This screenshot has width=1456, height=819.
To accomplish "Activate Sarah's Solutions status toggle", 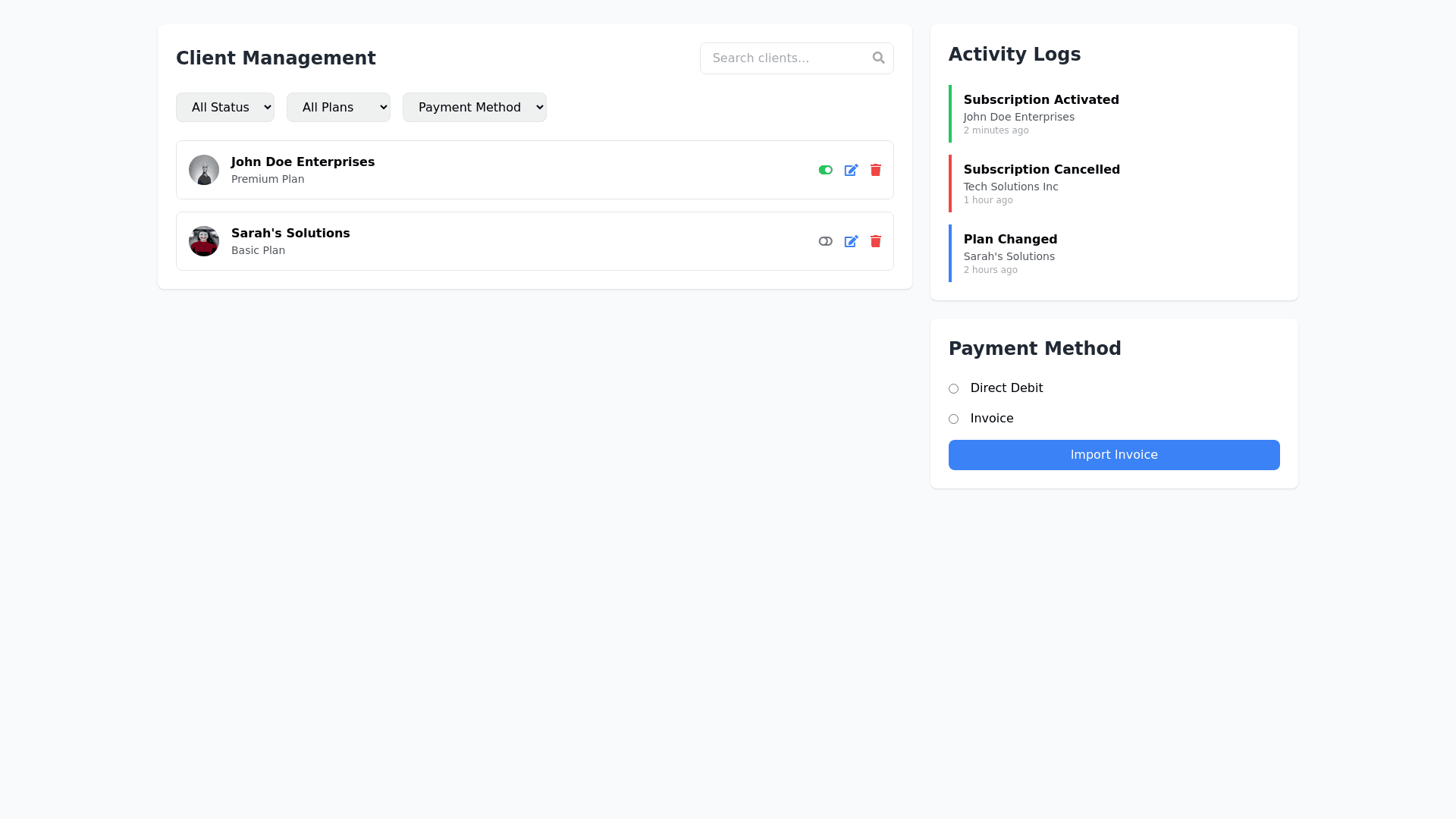I will click(x=826, y=241).
